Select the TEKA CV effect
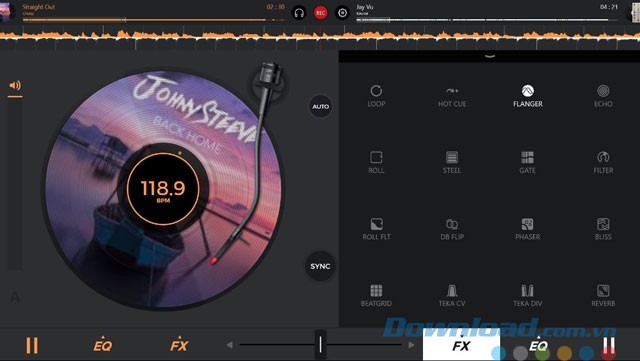640x361 pixels. tap(452, 296)
